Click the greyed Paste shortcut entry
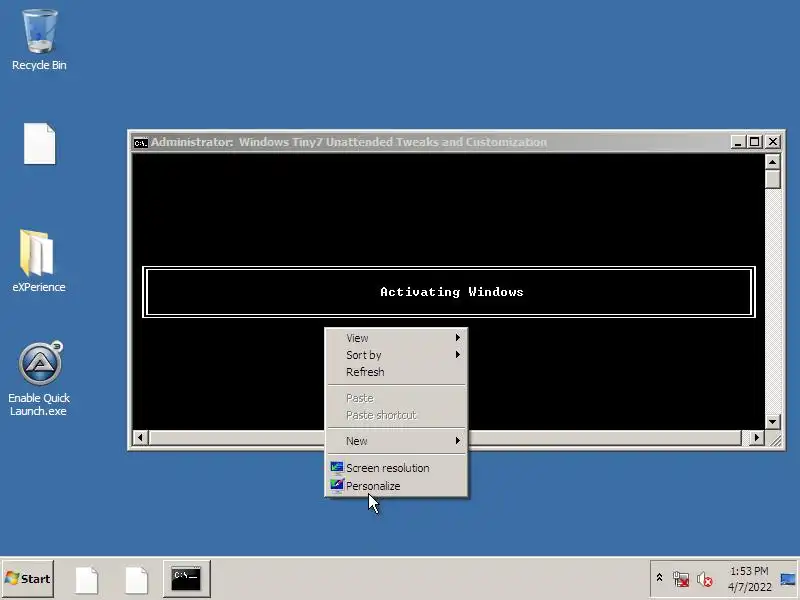Screen dimensions: 800x600 pyautogui.click(x=396, y=415)
